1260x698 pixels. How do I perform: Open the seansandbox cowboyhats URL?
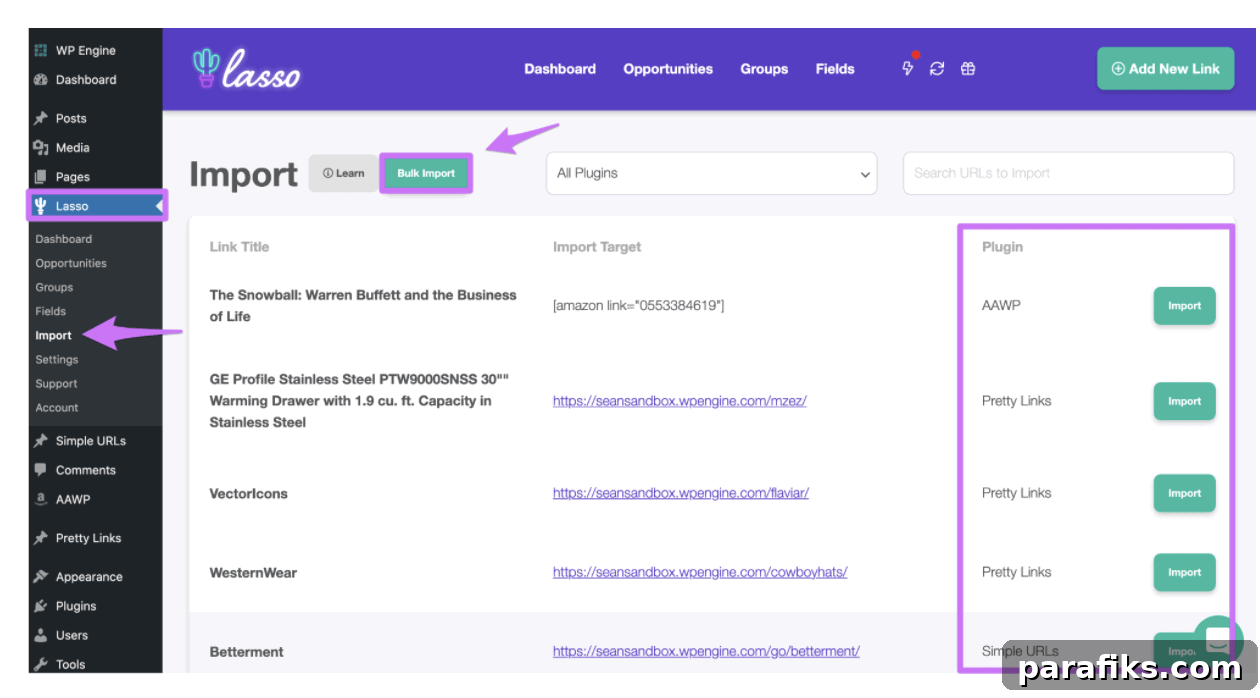[x=700, y=572]
